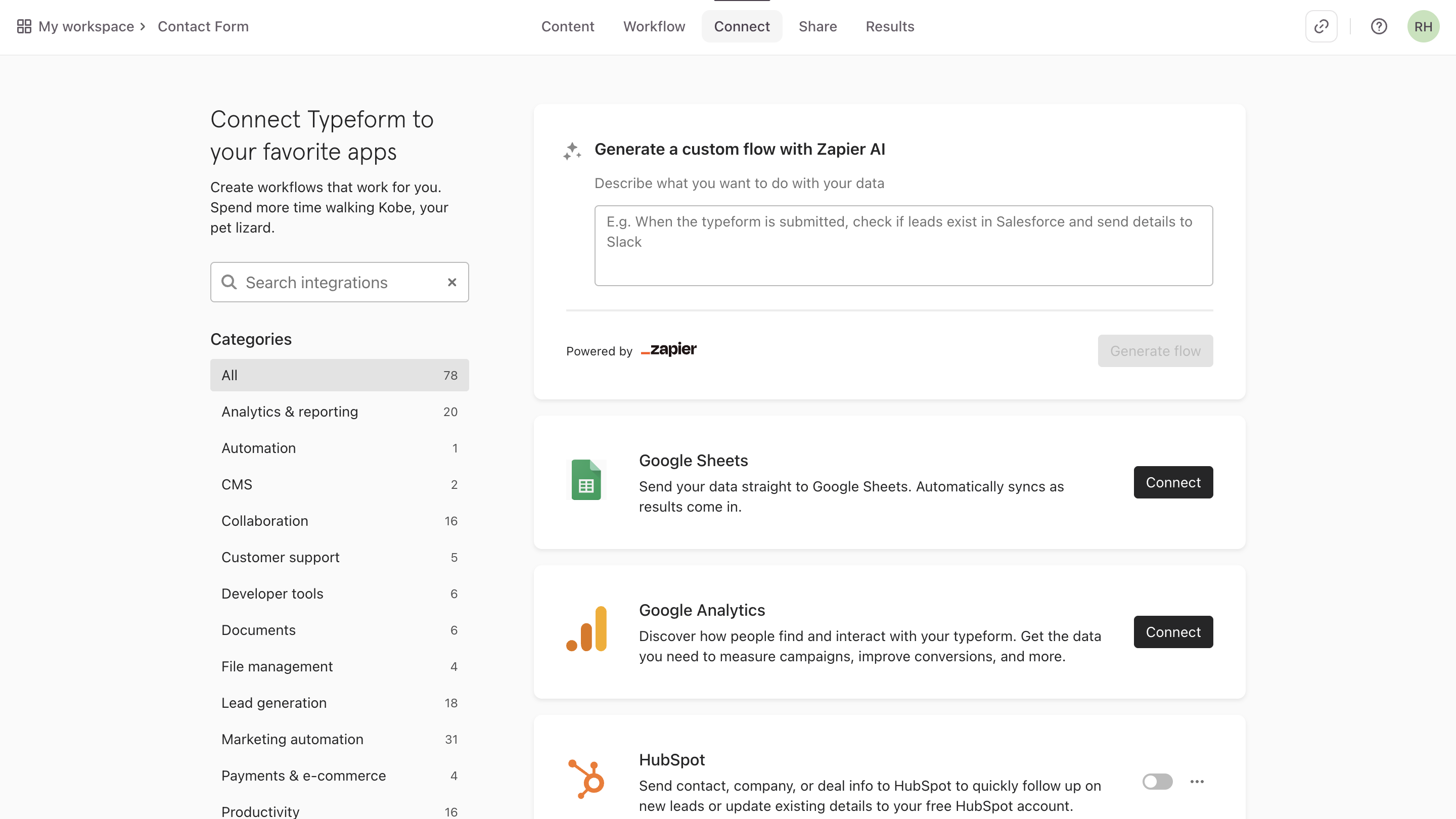This screenshot has height=819, width=1456.
Task: Connect Google Sheets integration
Action: pyautogui.click(x=1173, y=482)
